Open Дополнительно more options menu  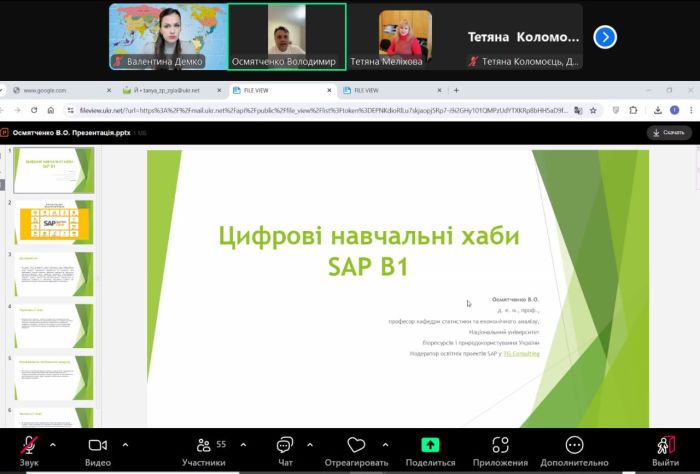(574, 451)
